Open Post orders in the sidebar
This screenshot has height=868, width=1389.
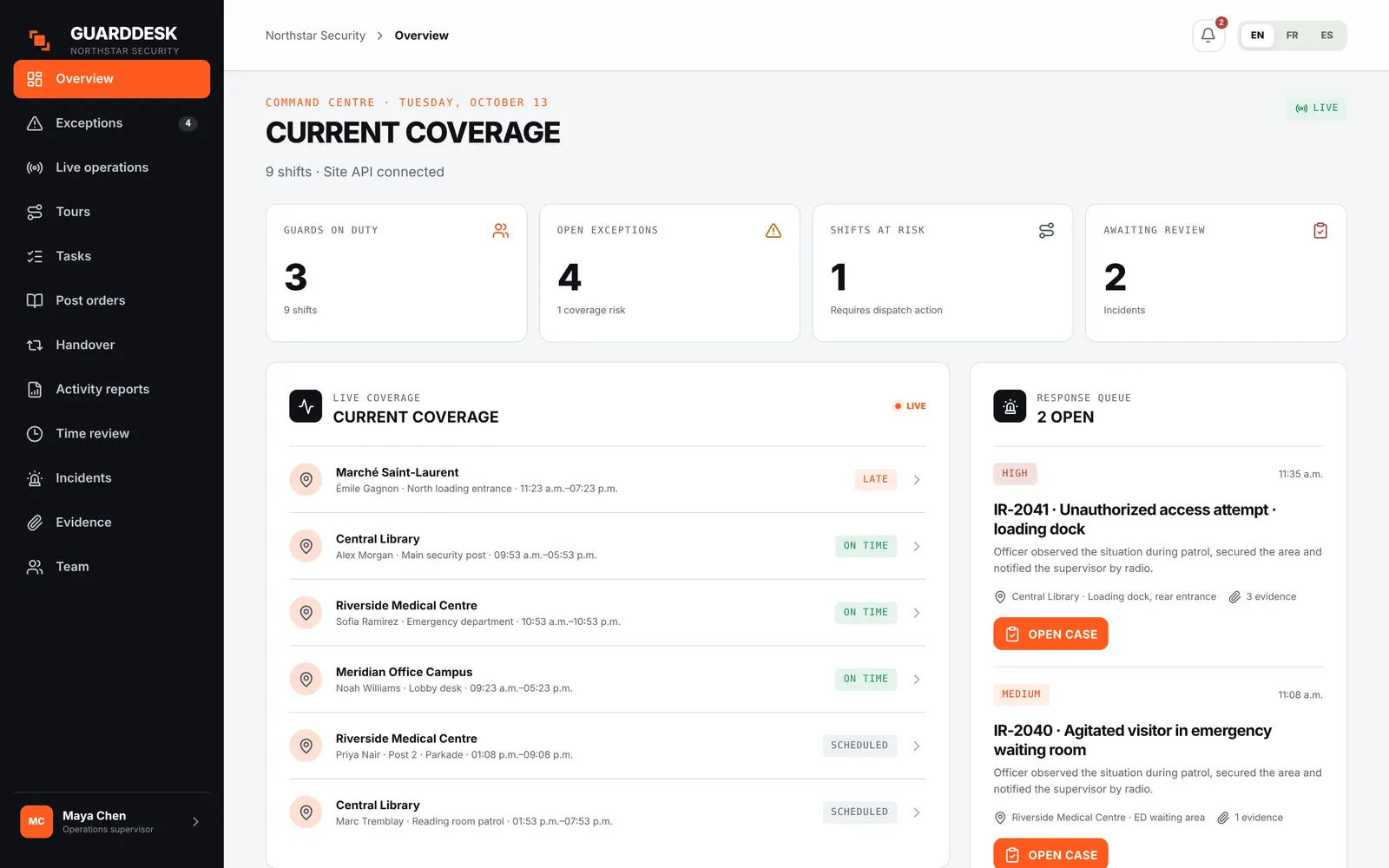[x=112, y=300]
